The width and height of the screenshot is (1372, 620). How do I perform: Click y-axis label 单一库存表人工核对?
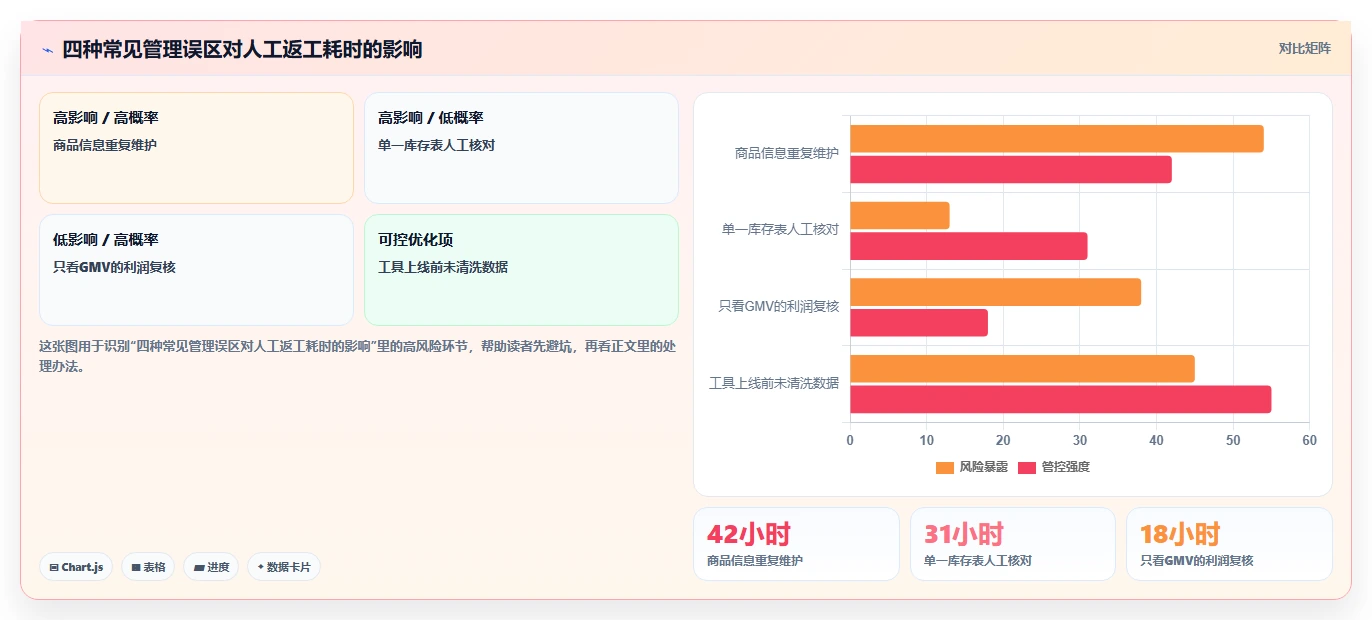click(780, 229)
